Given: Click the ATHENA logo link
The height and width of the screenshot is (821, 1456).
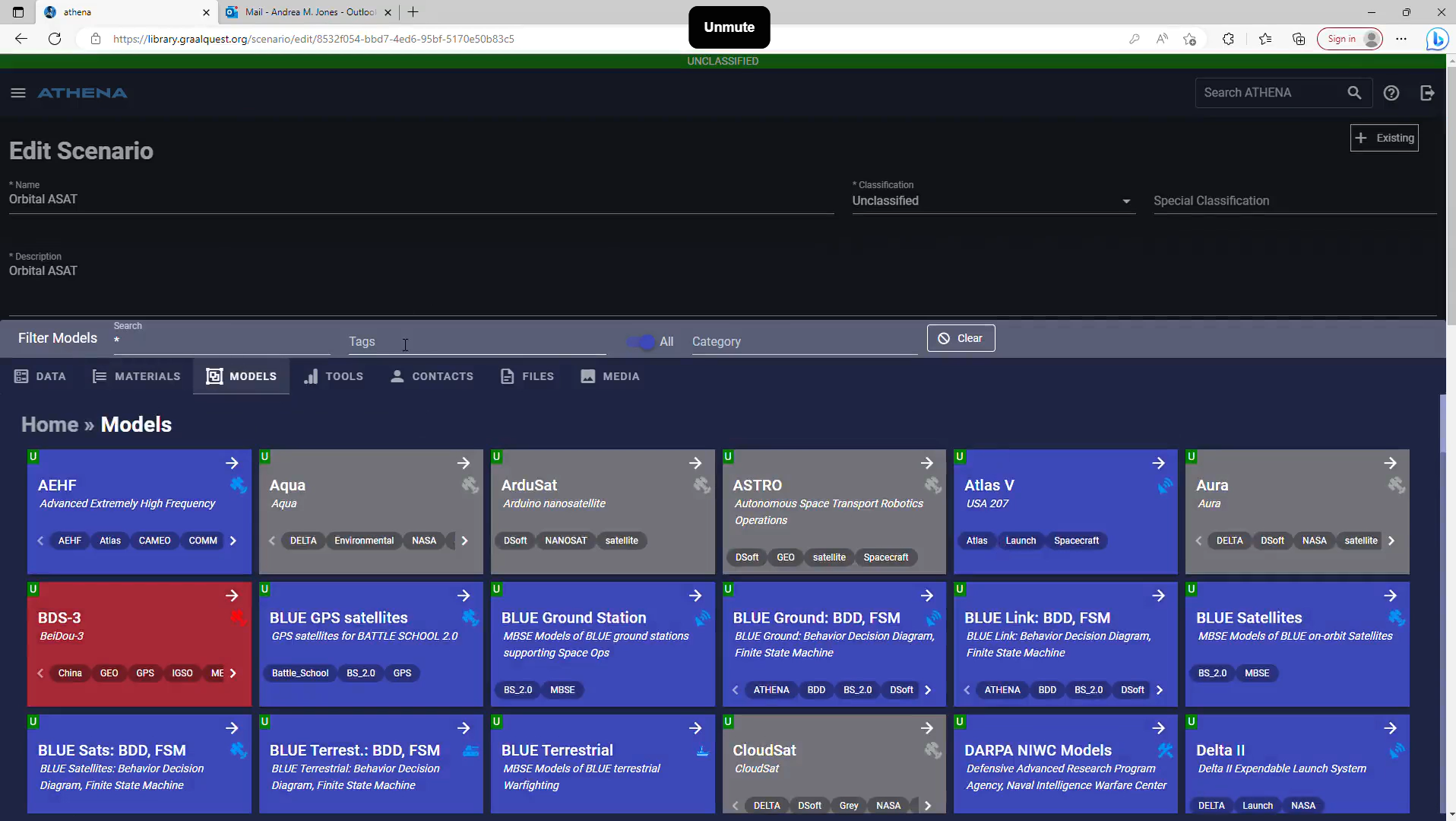Looking at the screenshot, I should pos(82,93).
